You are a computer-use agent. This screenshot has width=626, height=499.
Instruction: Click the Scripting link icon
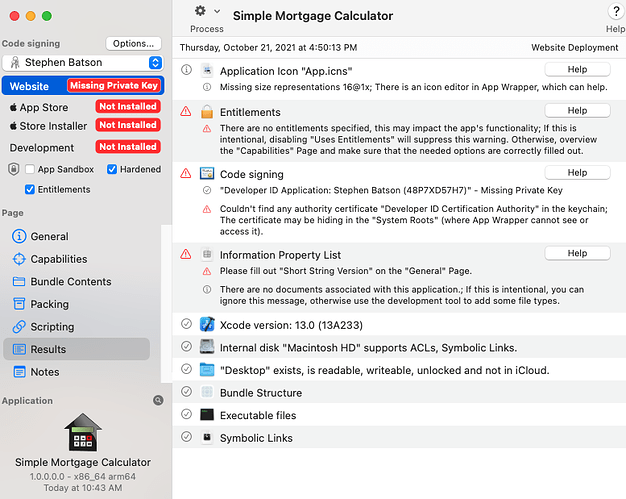click(x=19, y=327)
